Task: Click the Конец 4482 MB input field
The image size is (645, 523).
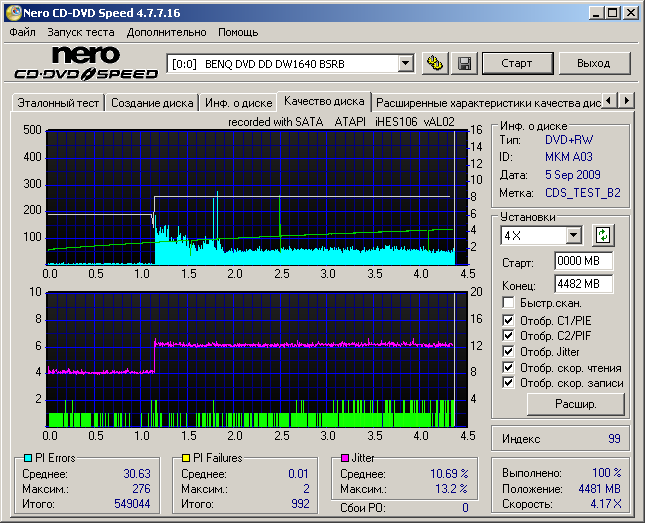Action: (583, 284)
